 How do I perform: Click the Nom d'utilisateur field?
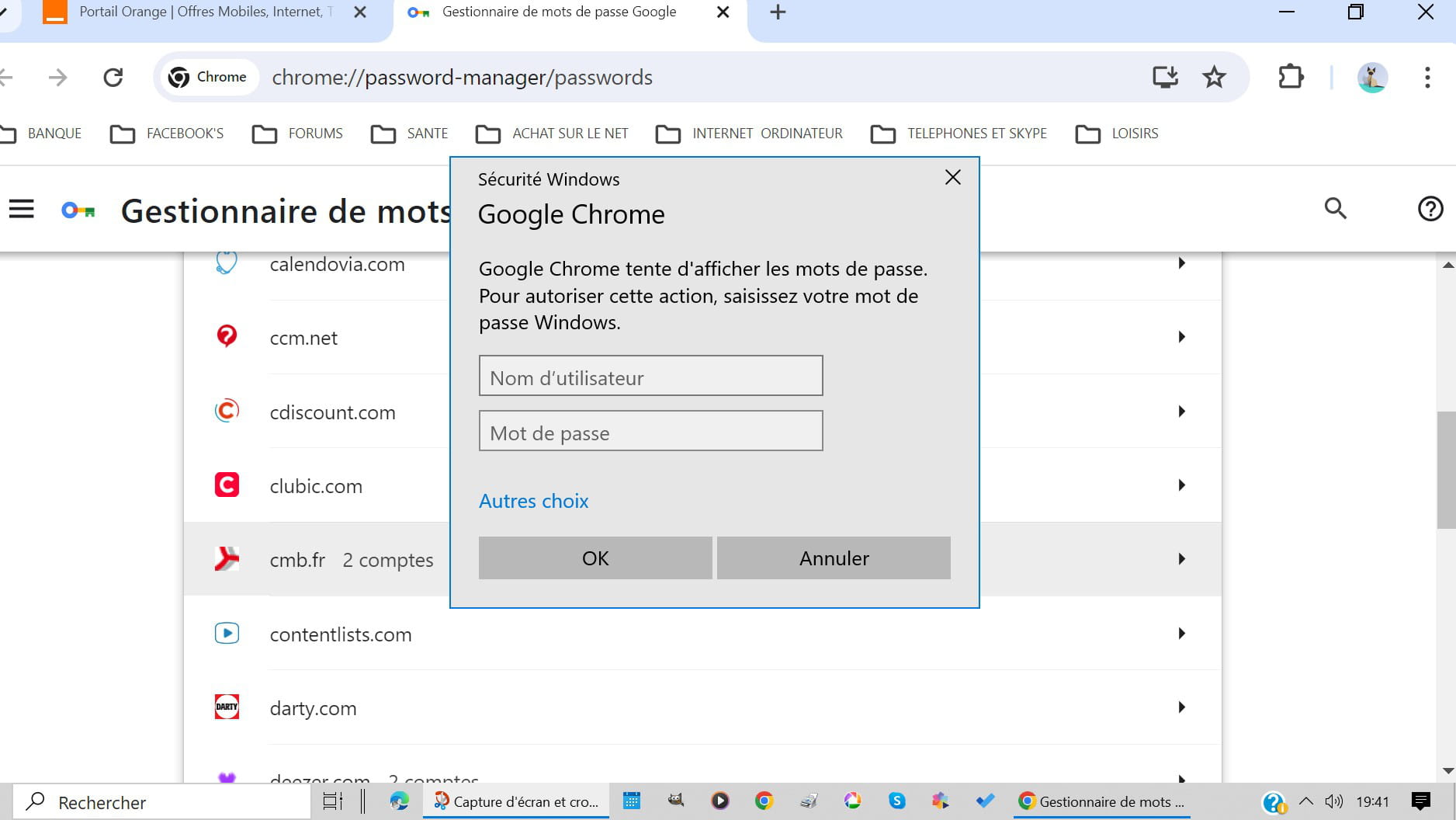[x=650, y=376]
